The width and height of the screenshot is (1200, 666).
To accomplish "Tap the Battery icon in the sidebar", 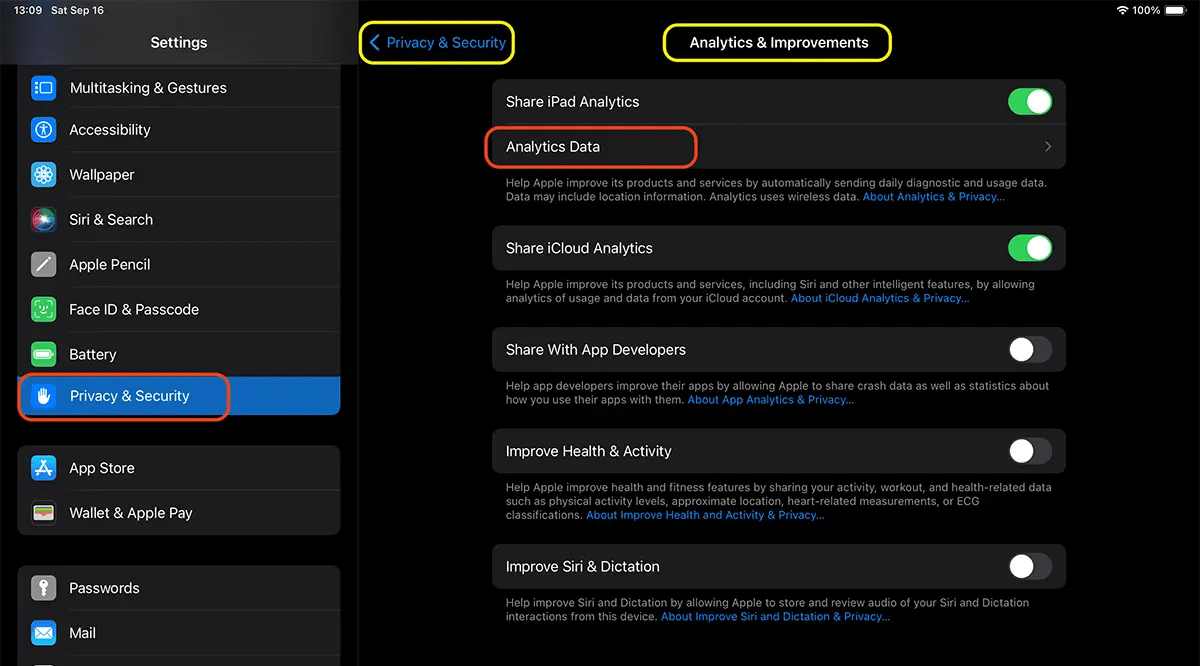I will [43, 354].
